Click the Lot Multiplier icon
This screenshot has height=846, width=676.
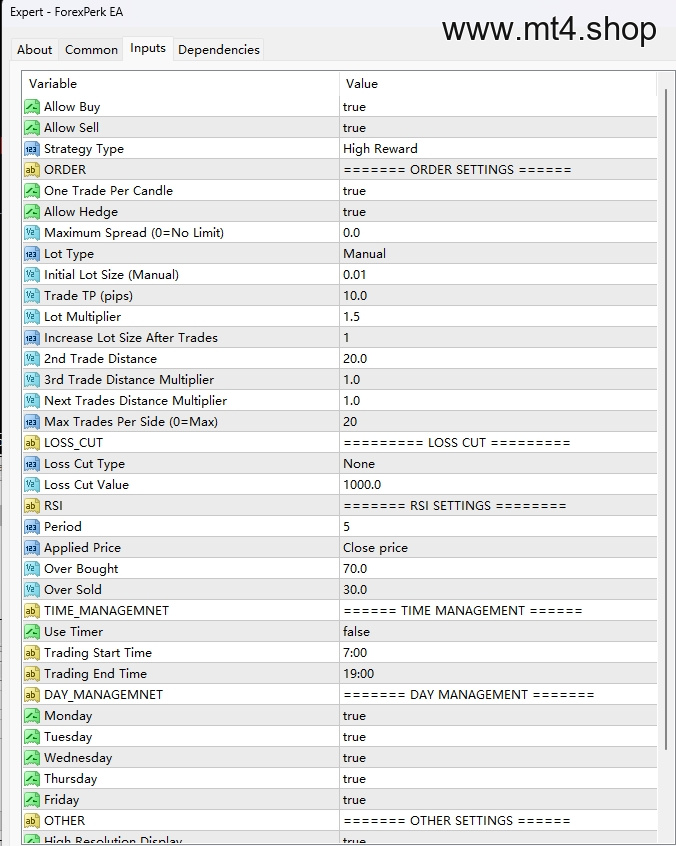point(32,317)
